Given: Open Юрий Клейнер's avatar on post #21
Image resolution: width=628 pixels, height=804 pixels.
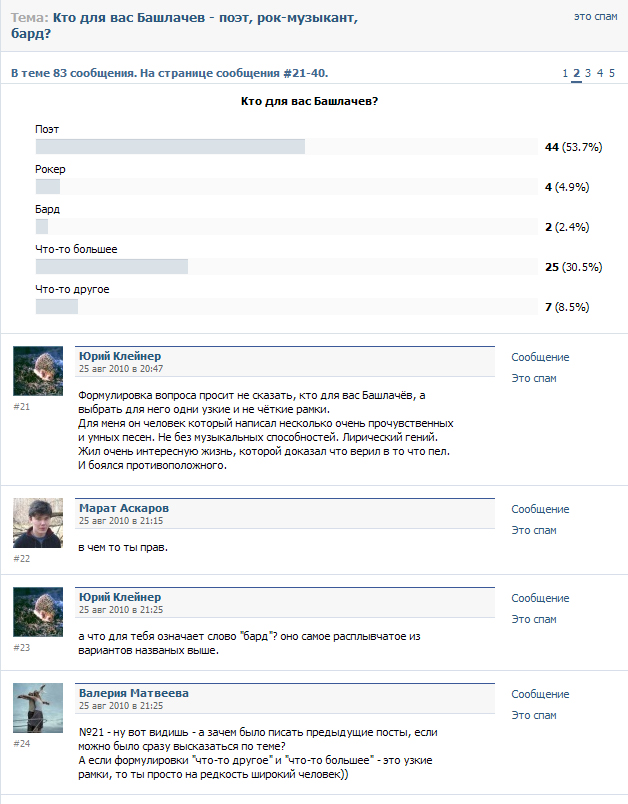Looking at the screenshot, I should pos(38,371).
